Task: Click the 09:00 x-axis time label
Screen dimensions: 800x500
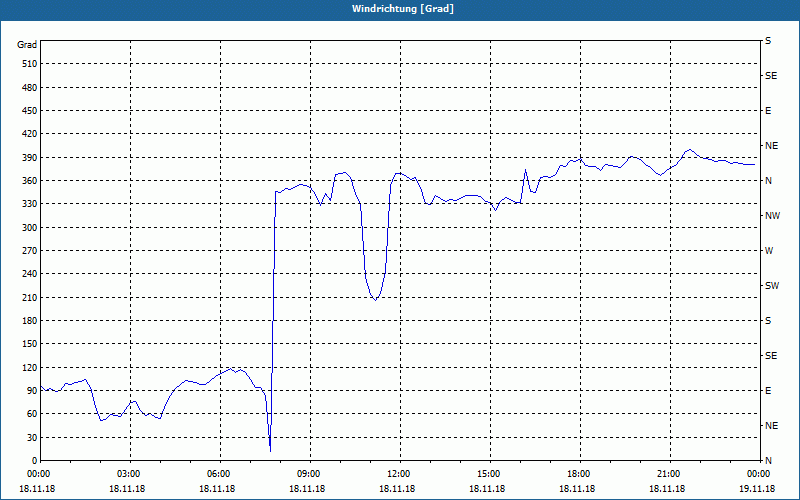Action: [310, 474]
